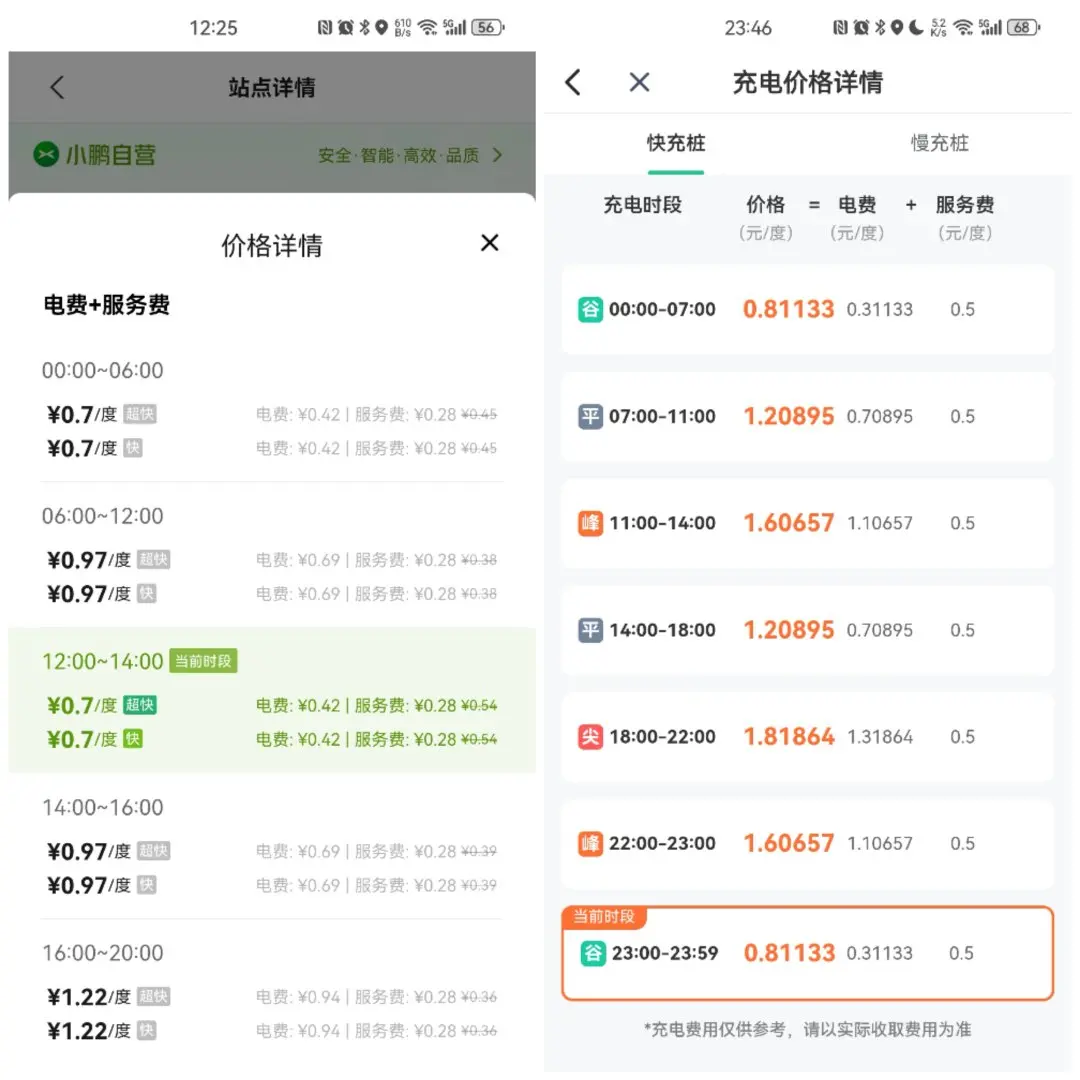Tap the back arrow on 站点详情 header
Image resolution: width=1080 pixels, height=1080 pixels.
click(x=57, y=87)
